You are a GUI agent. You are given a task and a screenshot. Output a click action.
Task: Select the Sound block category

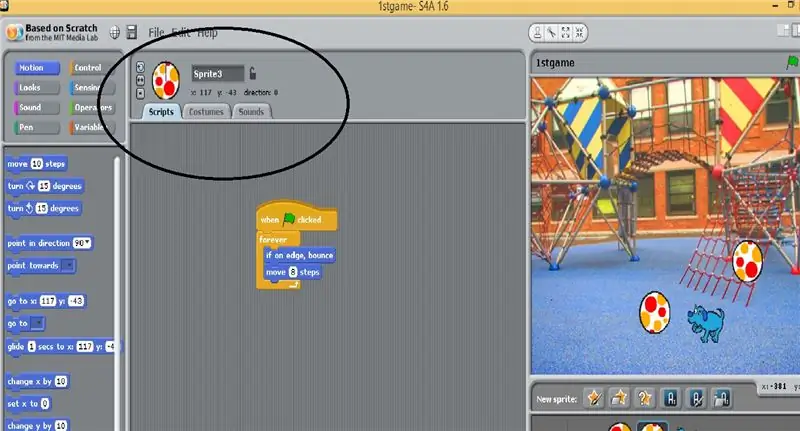(x=37, y=108)
